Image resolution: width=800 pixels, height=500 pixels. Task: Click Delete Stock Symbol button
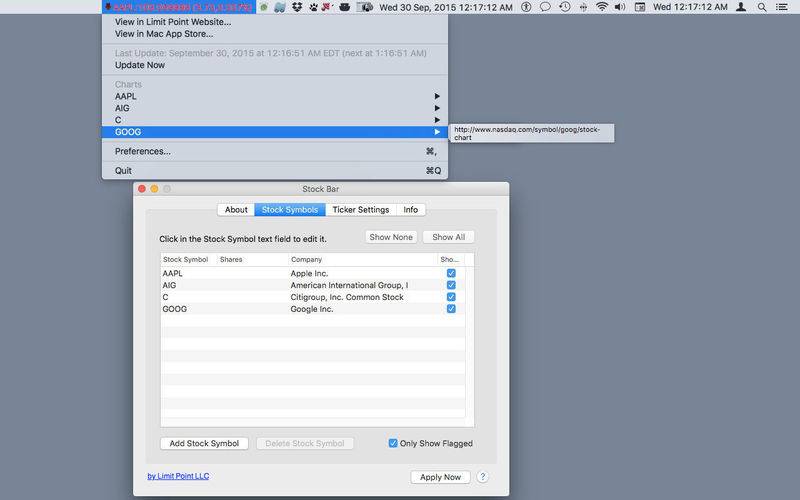tap(305, 443)
